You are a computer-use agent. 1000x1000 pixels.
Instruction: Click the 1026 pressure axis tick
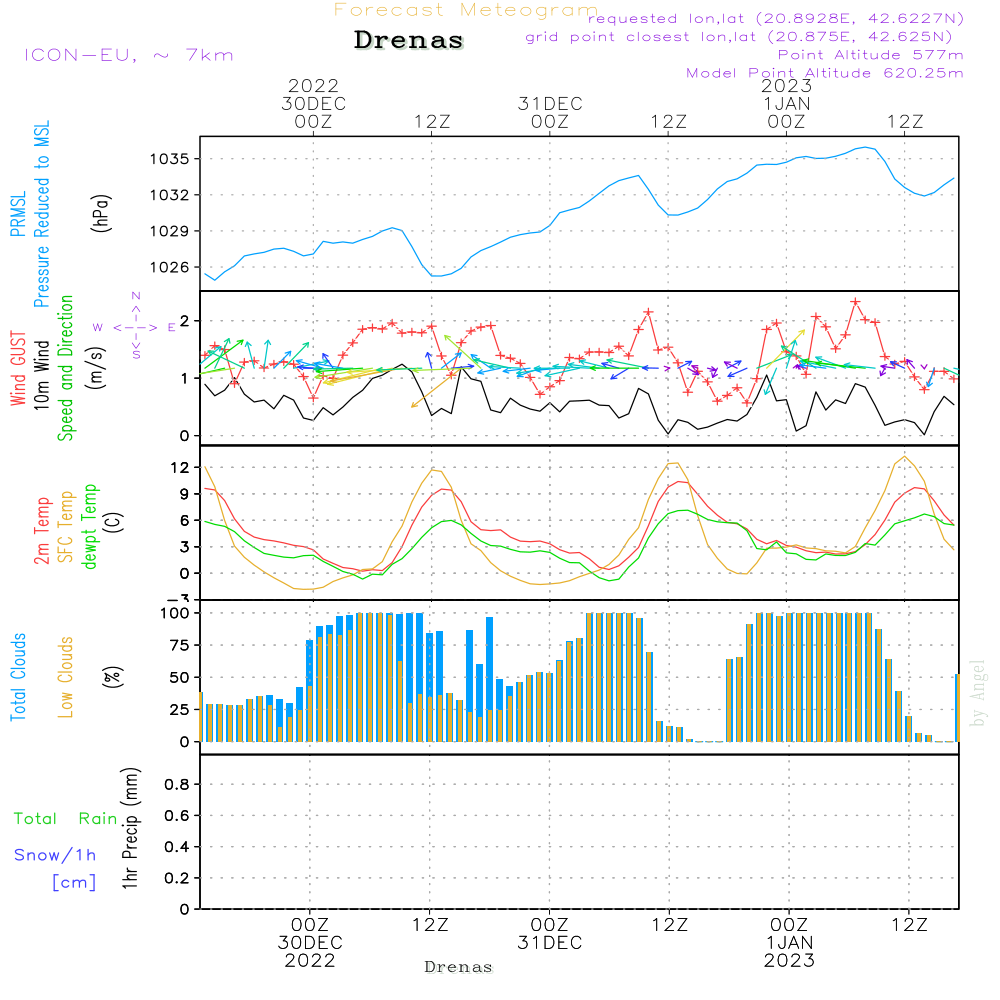pos(170,268)
